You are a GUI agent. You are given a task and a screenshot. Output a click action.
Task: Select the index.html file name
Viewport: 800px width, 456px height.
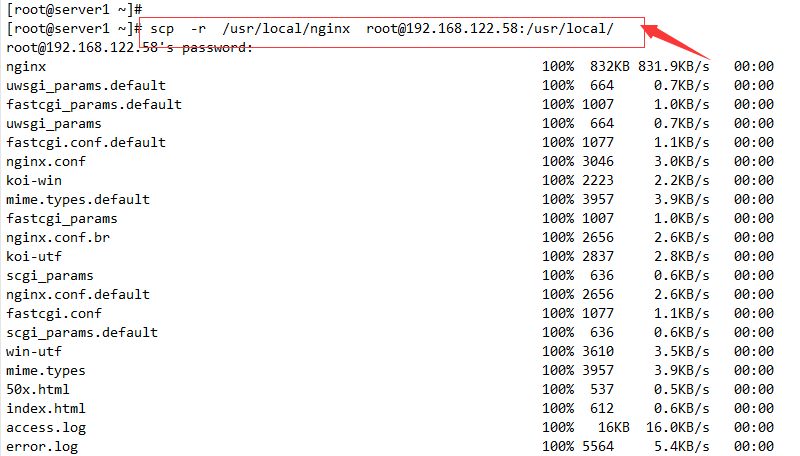pyautogui.click(x=46, y=408)
